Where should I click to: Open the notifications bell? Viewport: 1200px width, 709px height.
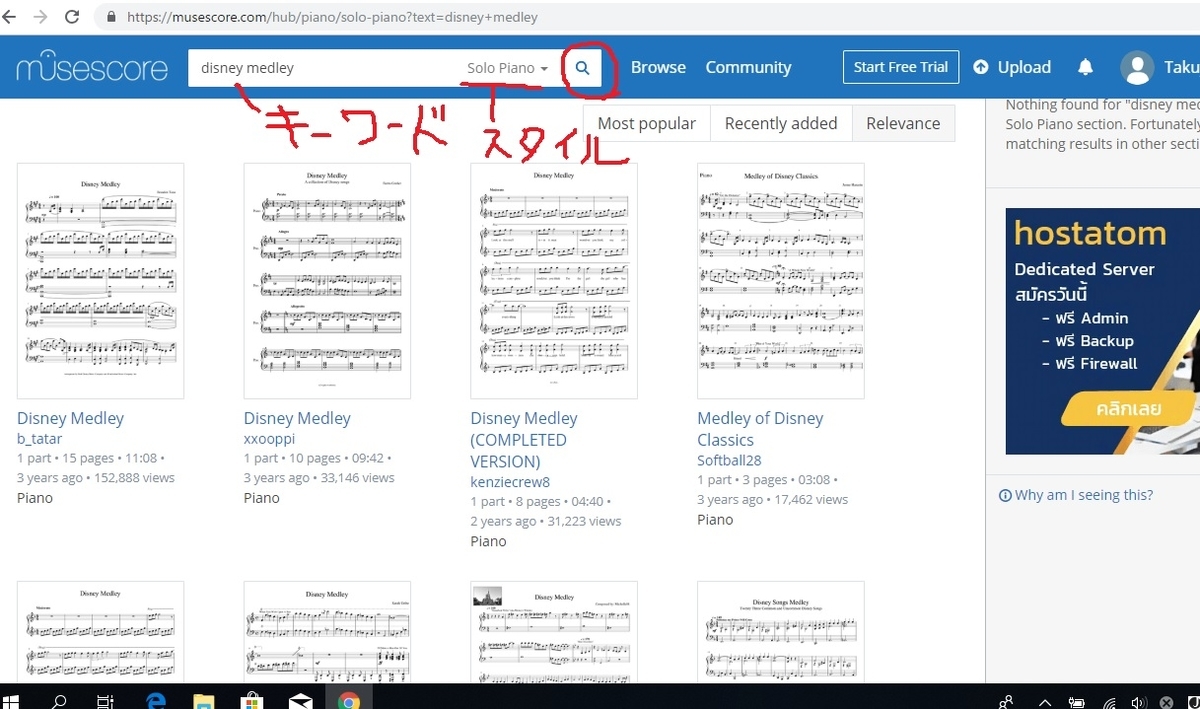click(x=1085, y=68)
